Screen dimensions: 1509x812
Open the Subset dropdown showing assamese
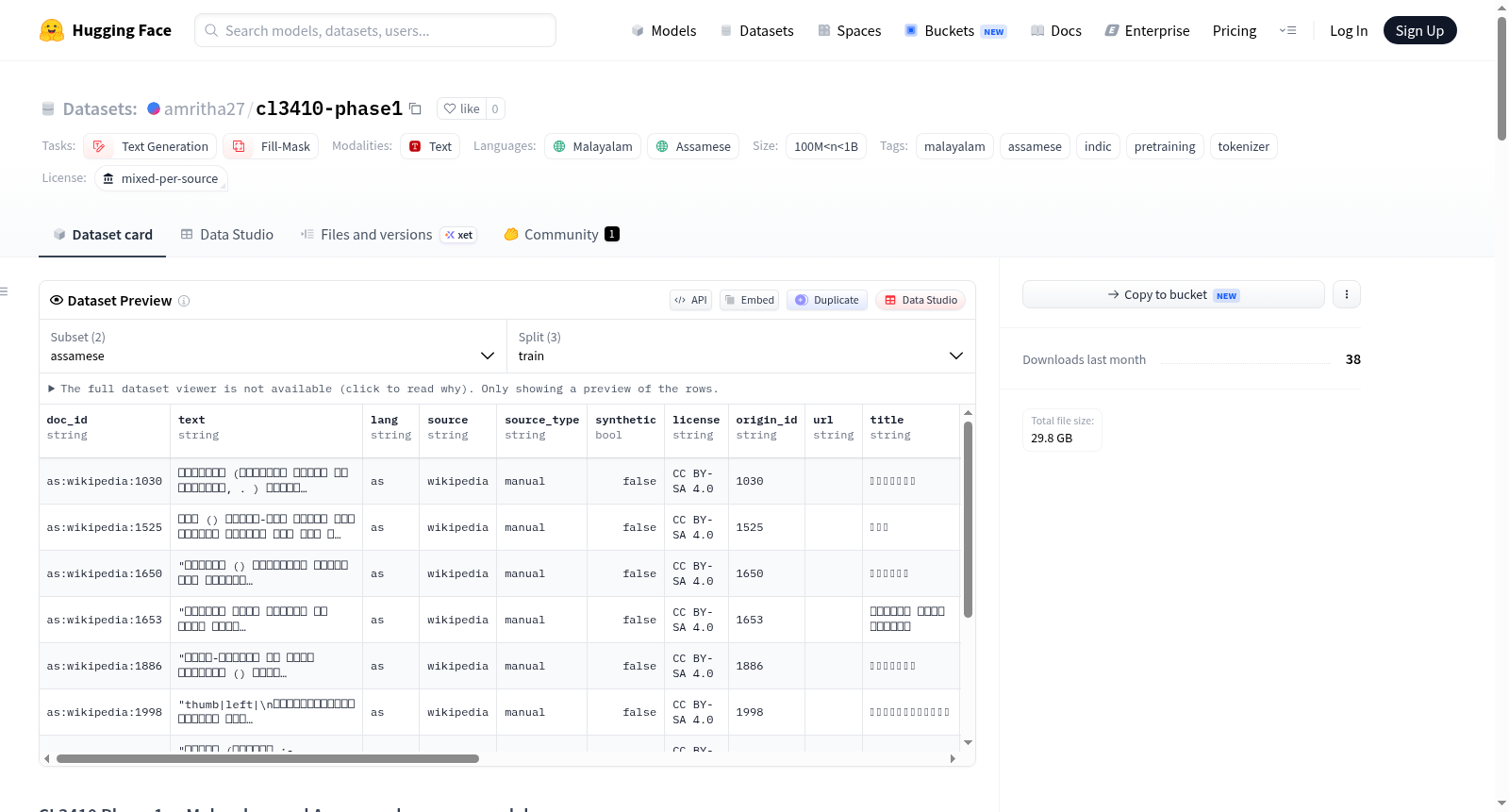coord(273,346)
